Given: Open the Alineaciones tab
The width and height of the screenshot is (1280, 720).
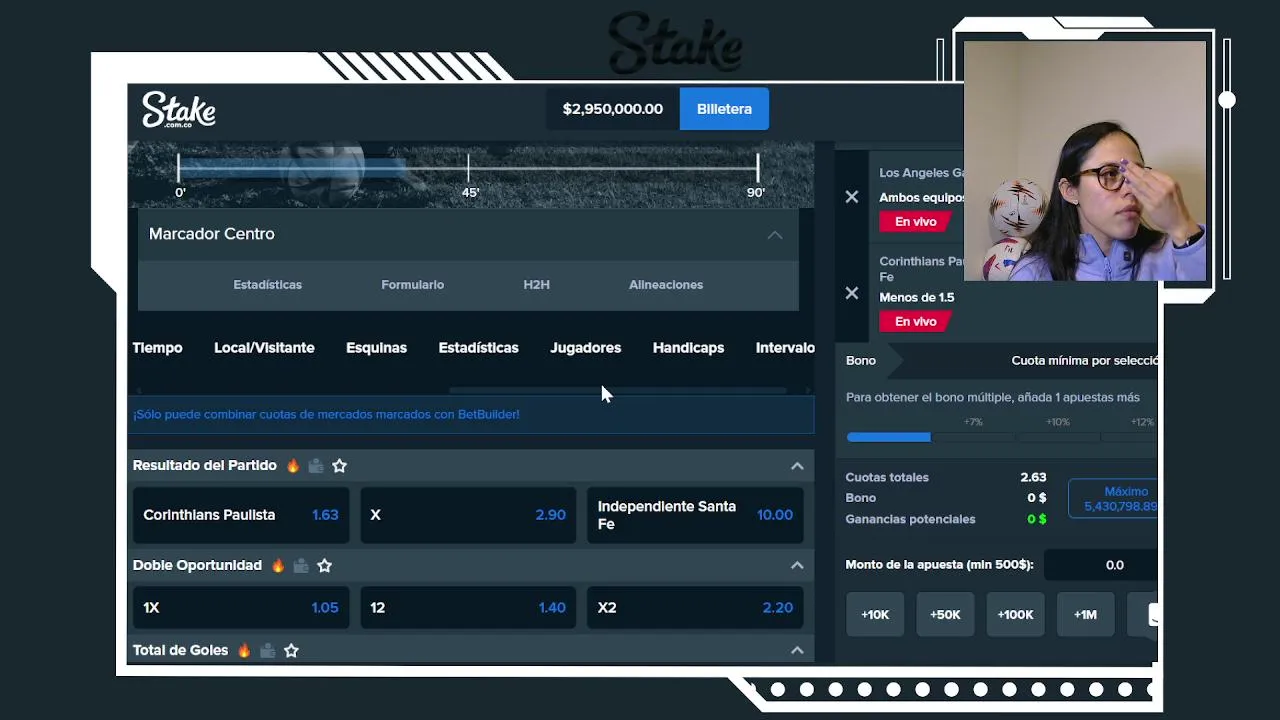Looking at the screenshot, I should pyautogui.click(x=666, y=285).
